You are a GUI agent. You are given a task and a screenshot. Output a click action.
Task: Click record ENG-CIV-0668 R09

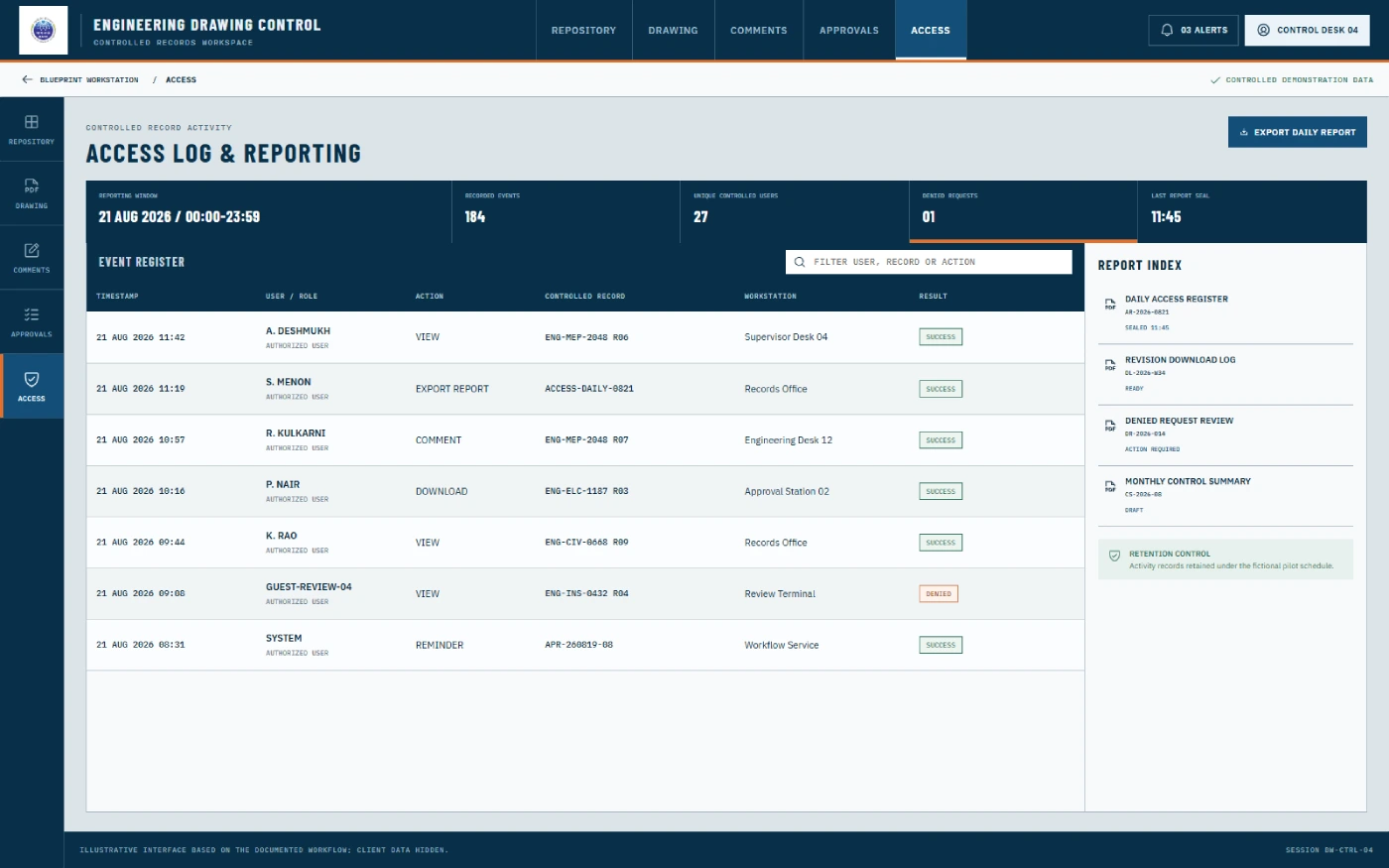pos(586,543)
